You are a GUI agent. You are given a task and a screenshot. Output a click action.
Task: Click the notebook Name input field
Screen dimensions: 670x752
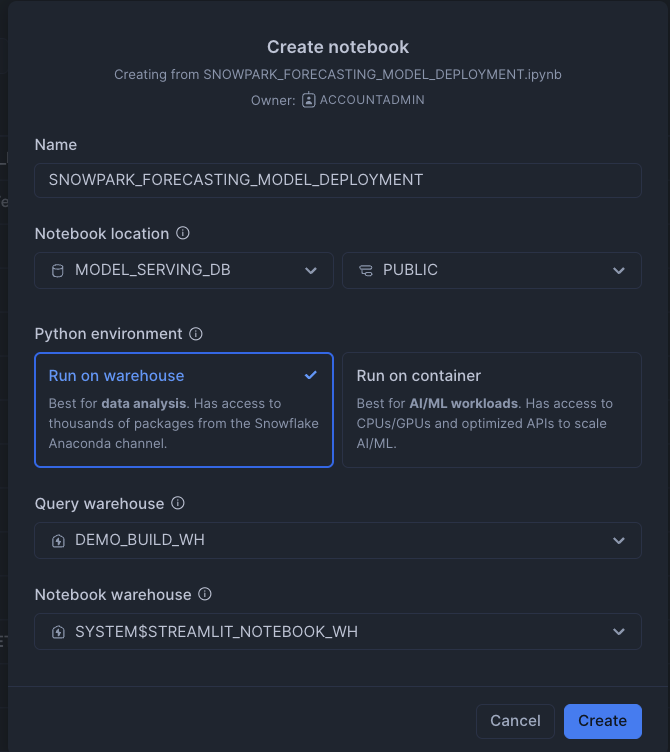338,180
